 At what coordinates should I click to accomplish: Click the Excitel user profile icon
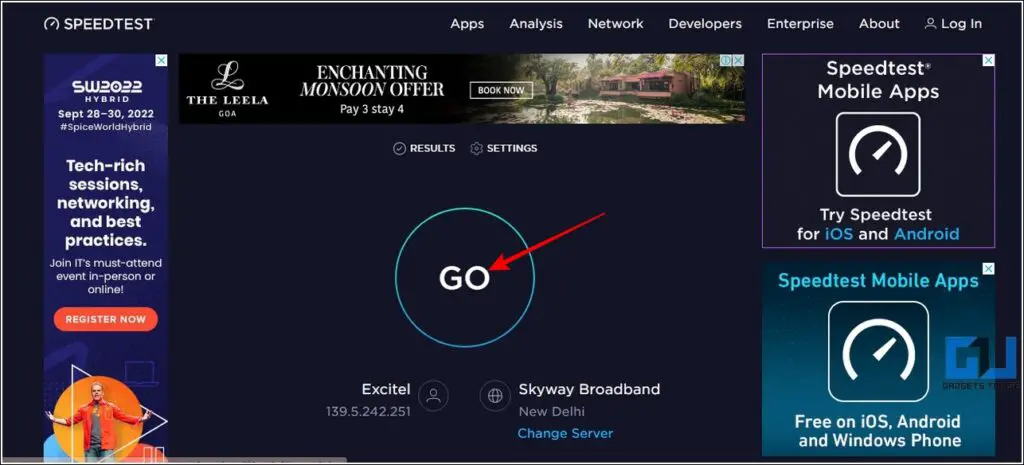pyautogui.click(x=434, y=395)
